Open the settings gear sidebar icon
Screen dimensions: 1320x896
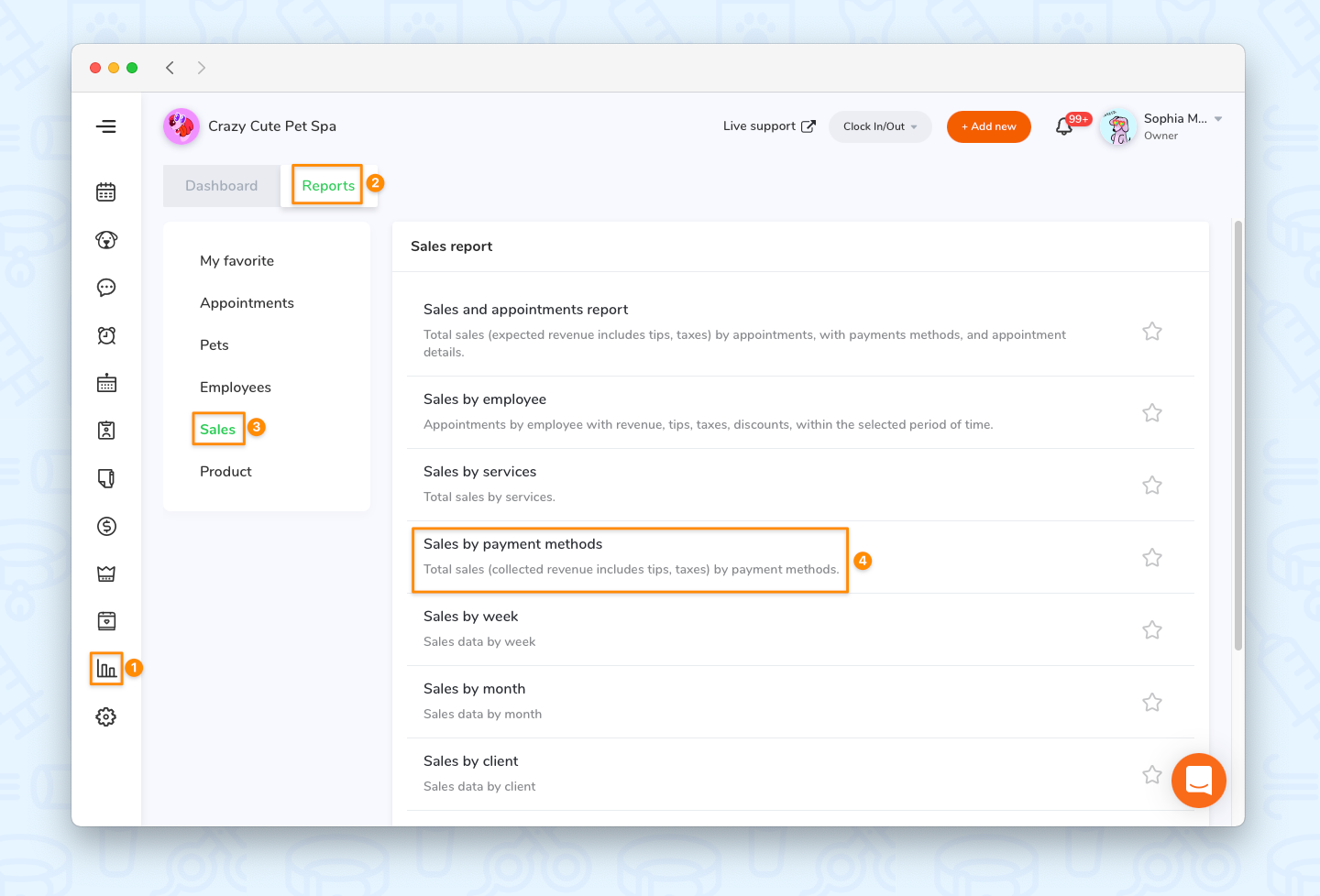click(x=106, y=716)
